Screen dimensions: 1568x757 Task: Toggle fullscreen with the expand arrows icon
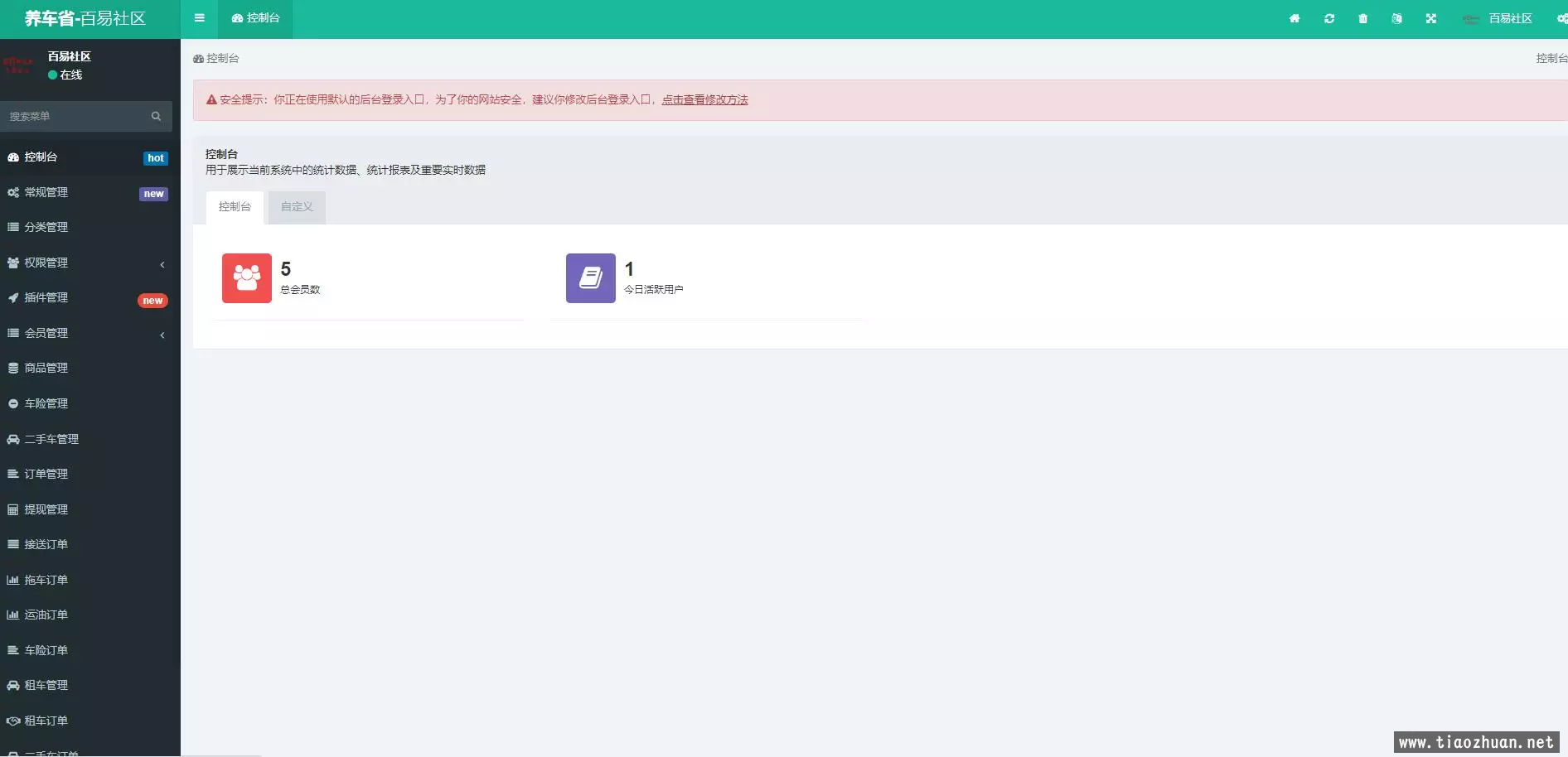pyautogui.click(x=1431, y=18)
